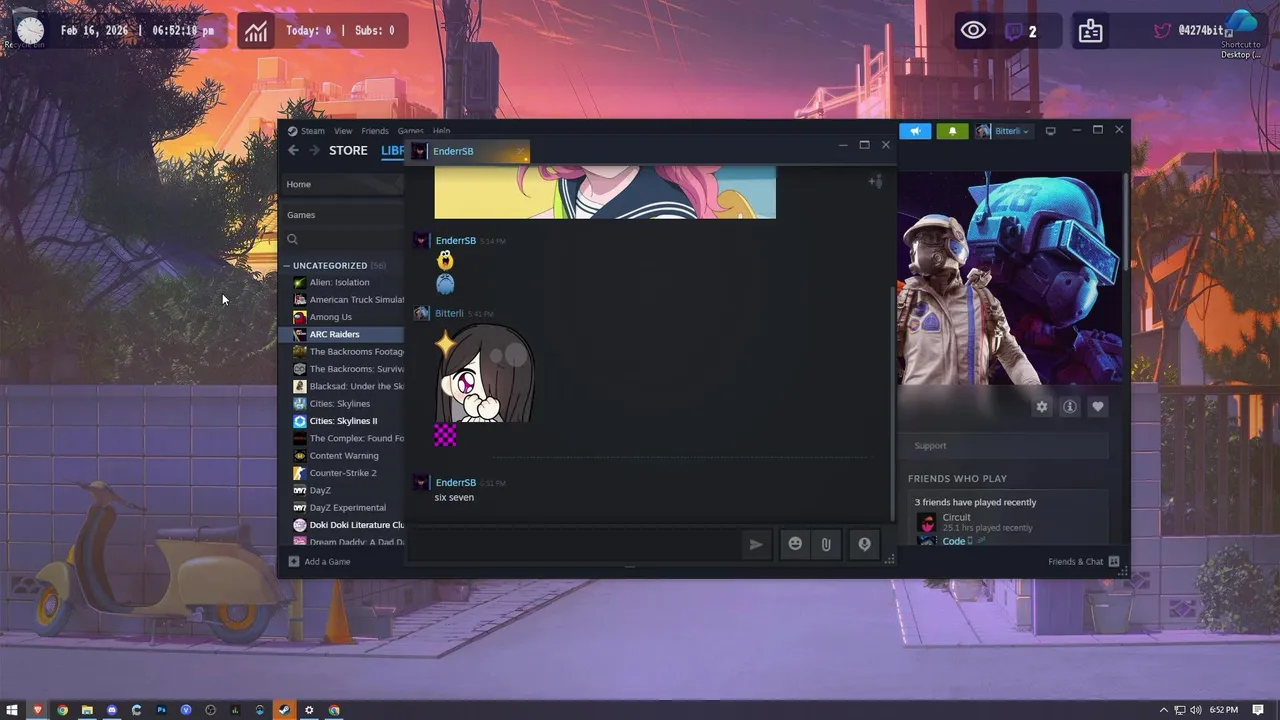The height and width of the screenshot is (720, 1280).
Task: Click EnderrSB's name above 'six seven' message
Action: click(x=455, y=483)
